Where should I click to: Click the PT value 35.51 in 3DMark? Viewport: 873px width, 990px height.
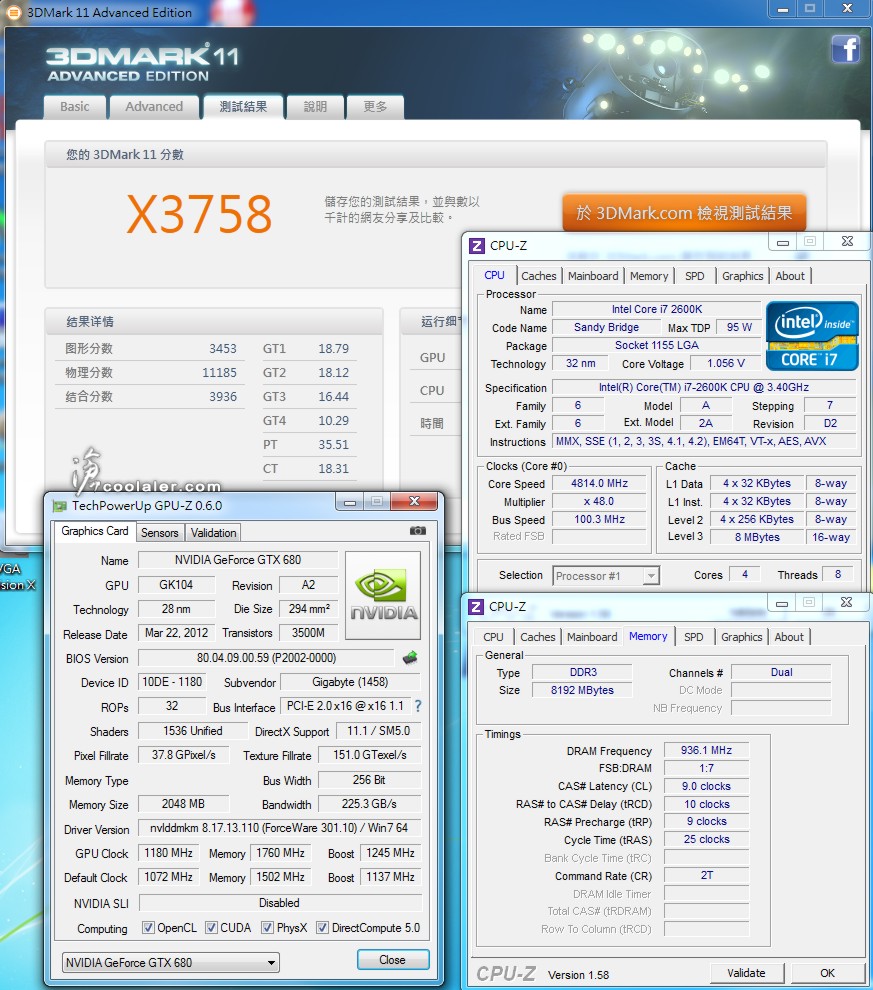pos(333,444)
